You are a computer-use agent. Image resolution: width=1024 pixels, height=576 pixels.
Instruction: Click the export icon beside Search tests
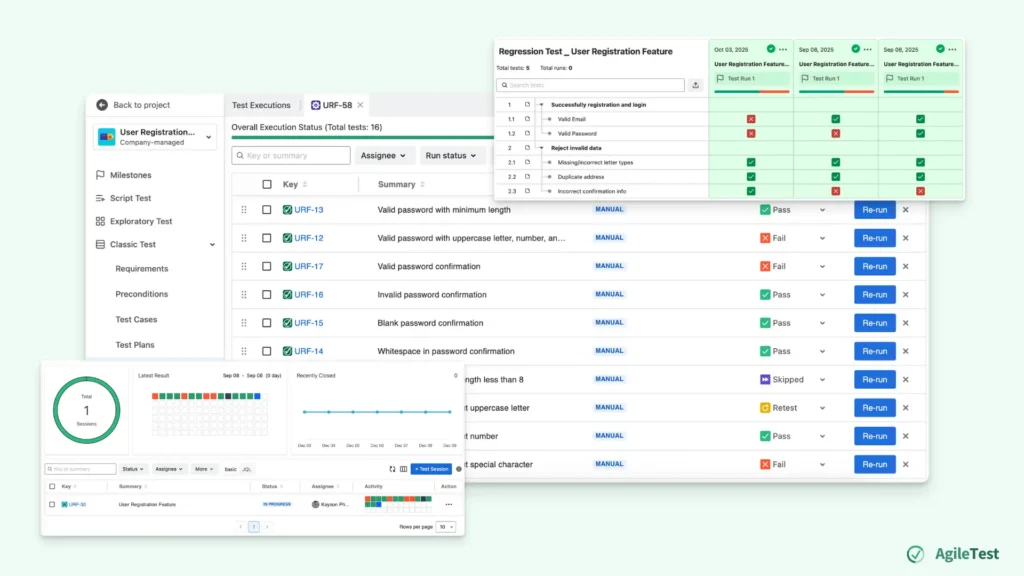(696, 85)
